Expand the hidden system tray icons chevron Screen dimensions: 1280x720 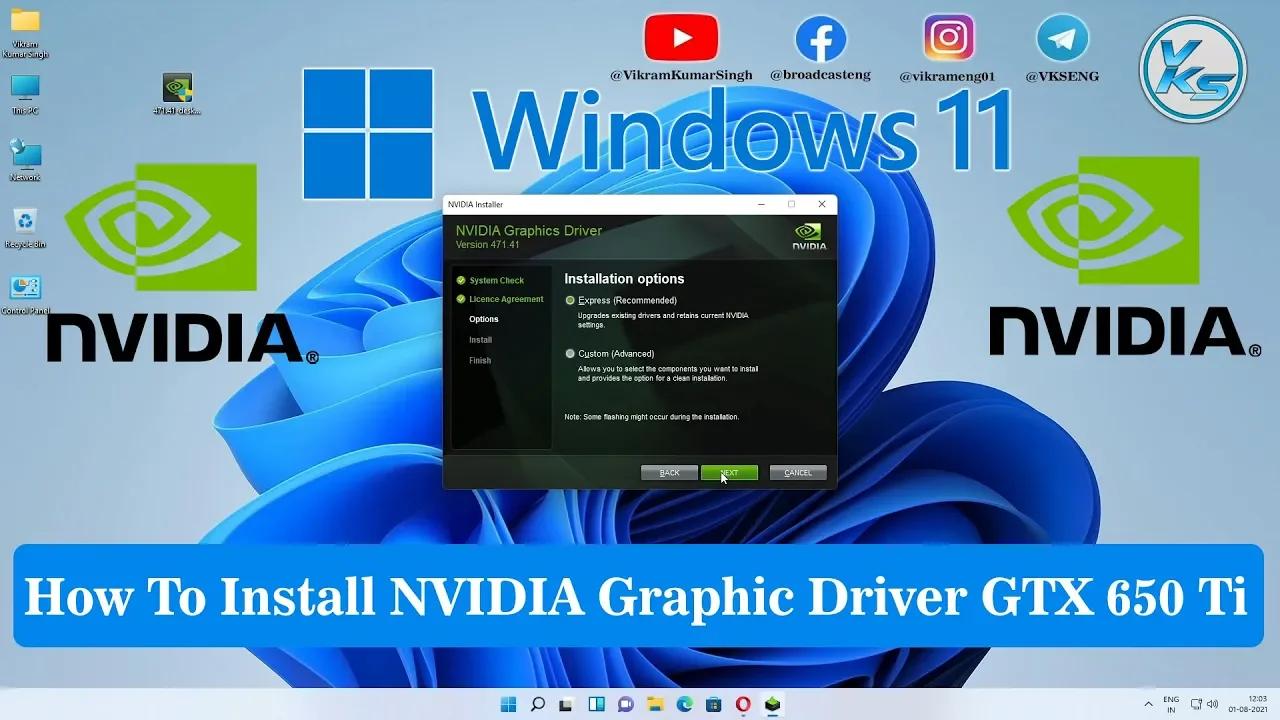pyautogui.click(x=1149, y=704)
